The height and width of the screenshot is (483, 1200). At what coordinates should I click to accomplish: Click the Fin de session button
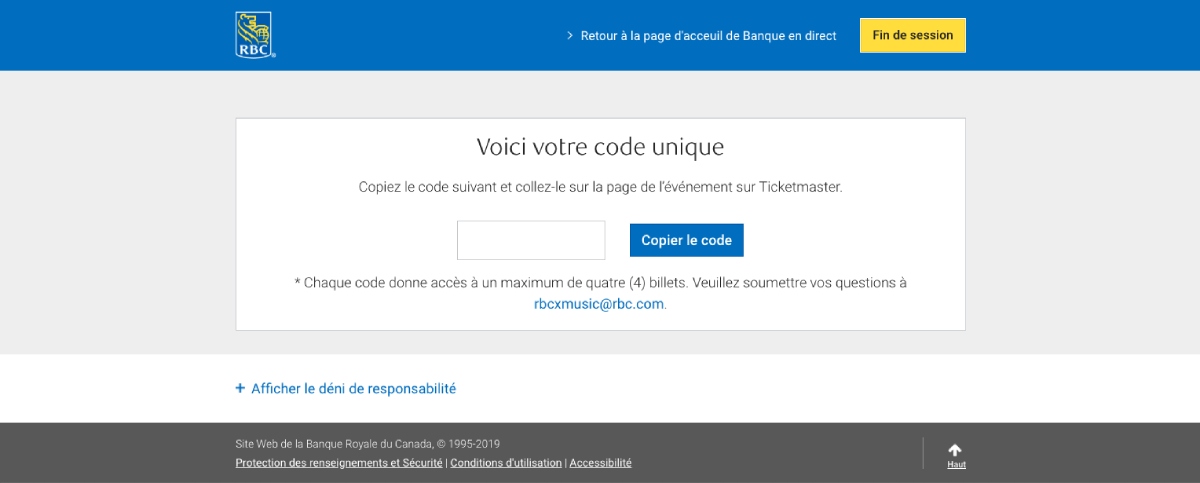(x=913, y=35)
